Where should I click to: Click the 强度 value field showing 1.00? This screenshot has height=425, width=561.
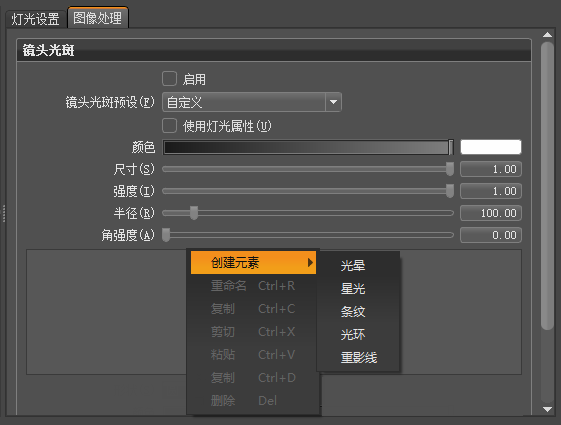491,191
